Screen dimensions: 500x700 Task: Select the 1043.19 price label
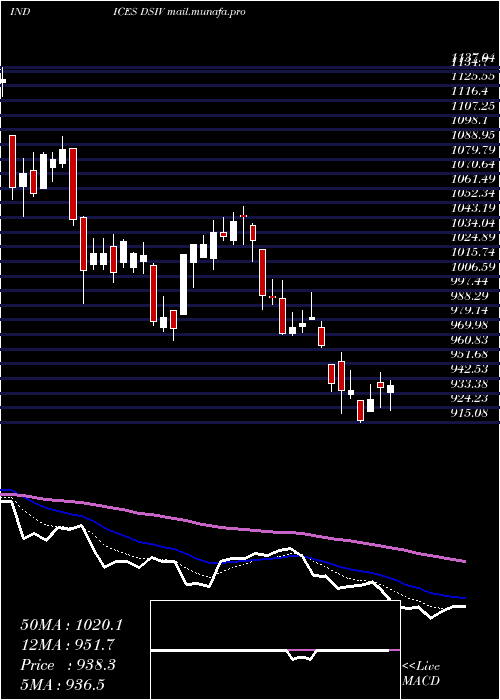pyautogui.click(x=473, y=208)
